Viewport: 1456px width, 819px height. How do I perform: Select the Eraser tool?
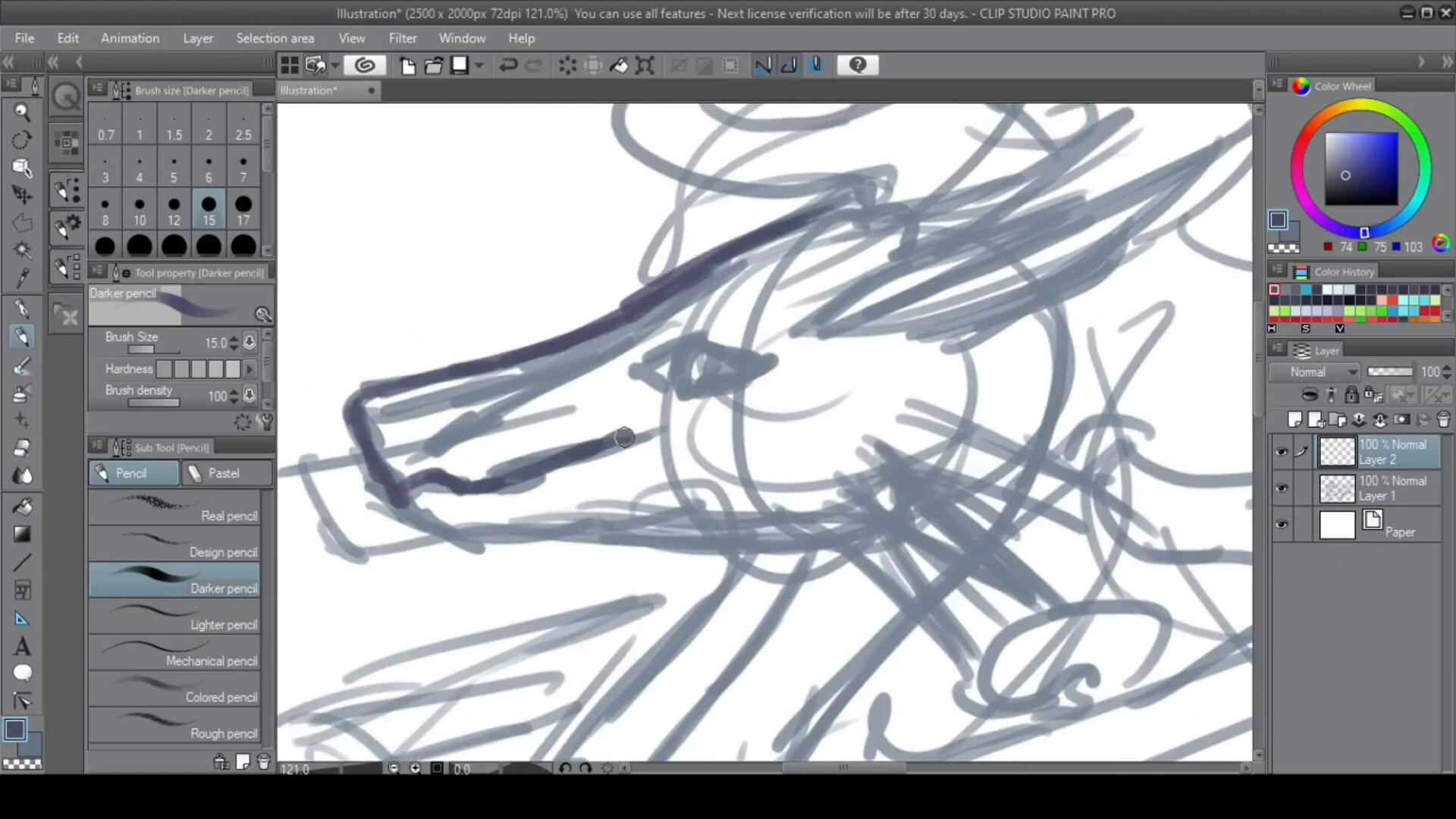(x=22, y=448)
